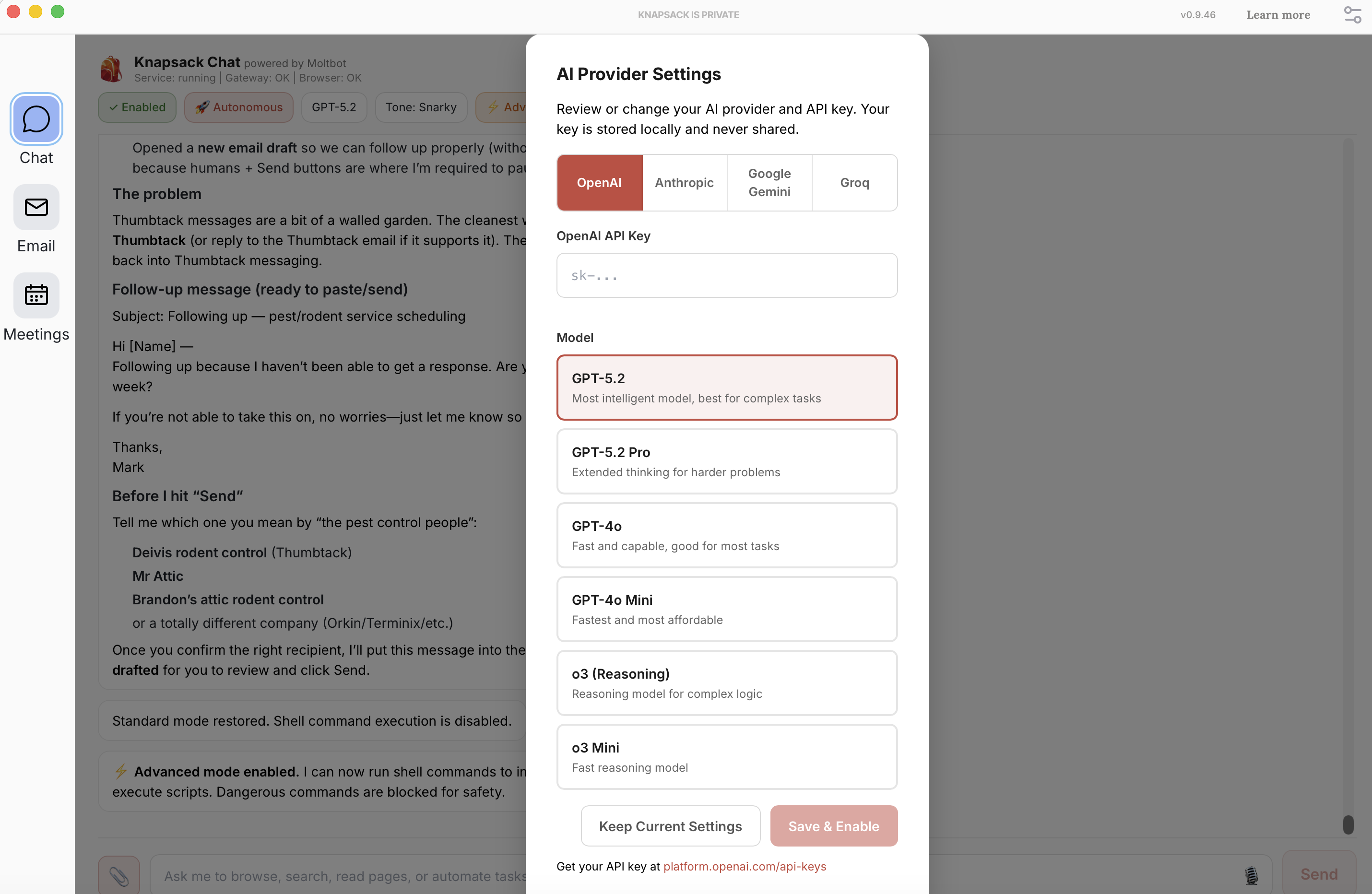Open the Tone: Snarky selector
The width and height of the screenshot is (1372, 894).
(420, 107)
